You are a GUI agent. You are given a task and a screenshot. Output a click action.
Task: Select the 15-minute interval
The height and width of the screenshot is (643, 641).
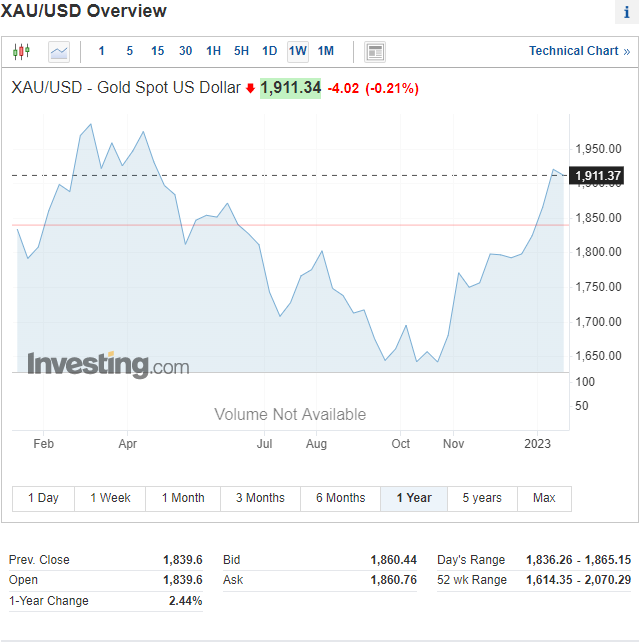(158, 51)
